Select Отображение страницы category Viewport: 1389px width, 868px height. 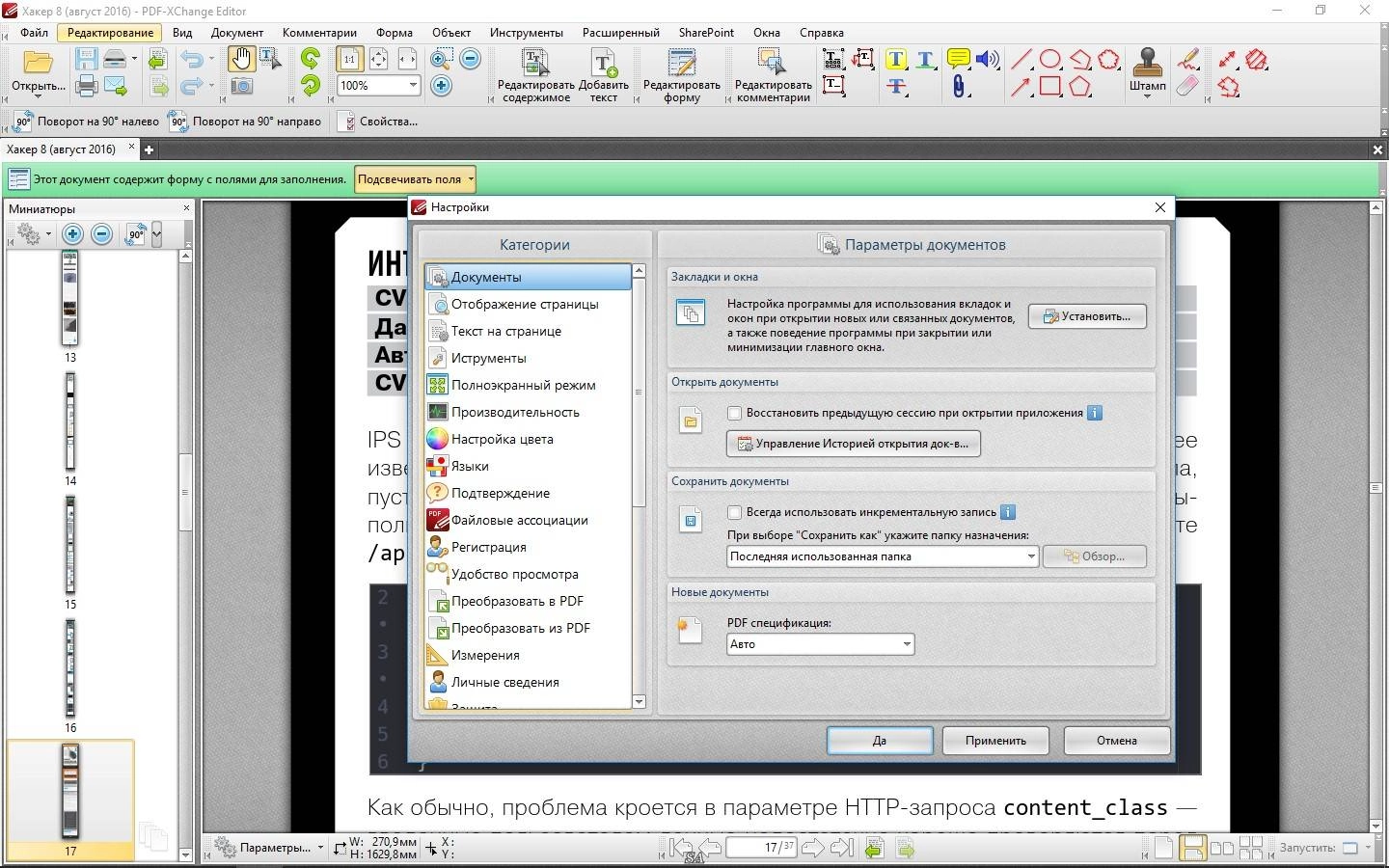(528, 304)
